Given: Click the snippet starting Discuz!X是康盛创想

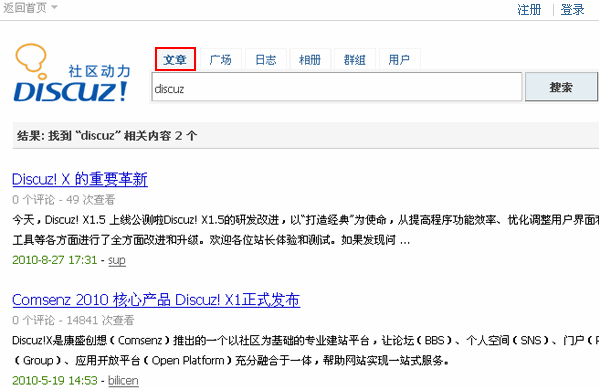Looking at the screenshot, I should (x=305, y=350).
